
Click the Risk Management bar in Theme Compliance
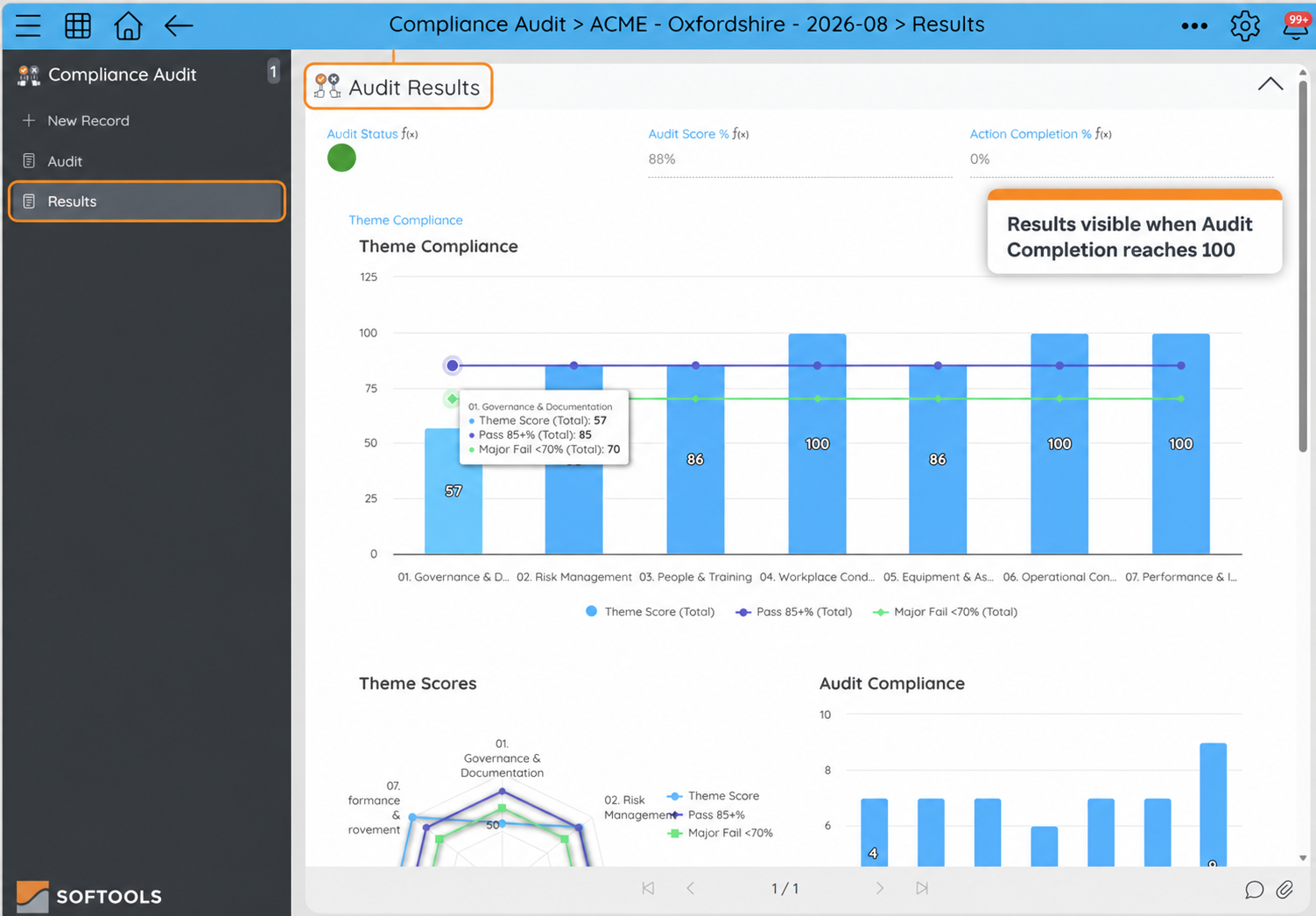(574, 508)
